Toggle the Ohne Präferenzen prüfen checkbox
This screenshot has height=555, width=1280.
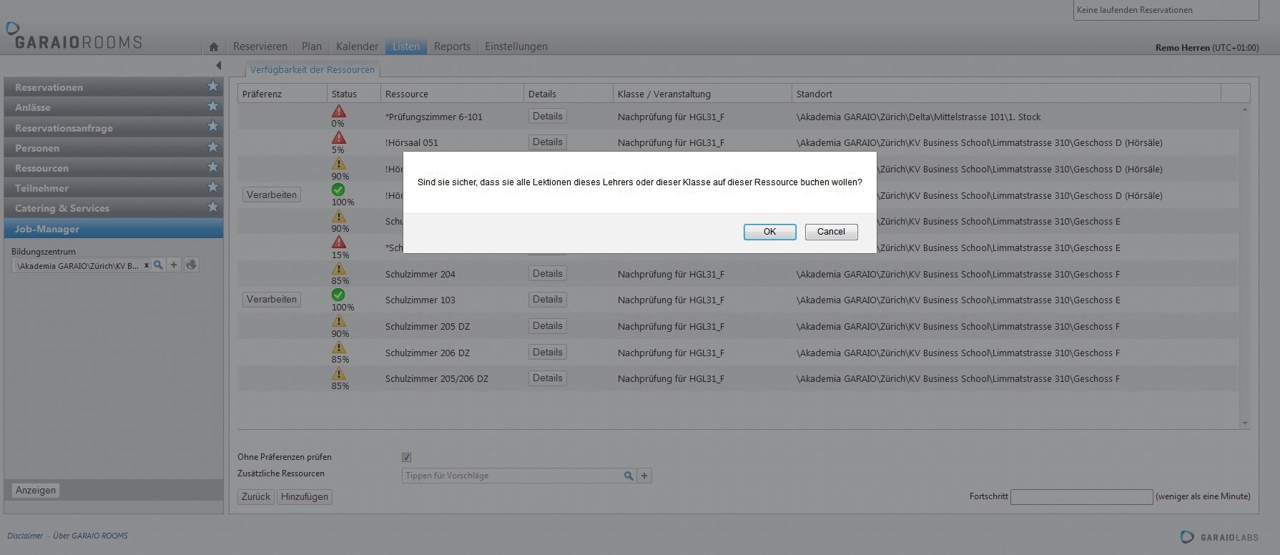tap(406, 457)
